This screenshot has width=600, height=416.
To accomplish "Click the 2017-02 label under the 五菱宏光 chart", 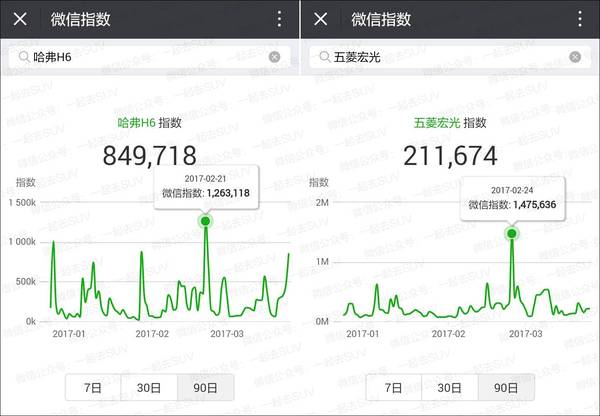I will [x=448, y=334].
